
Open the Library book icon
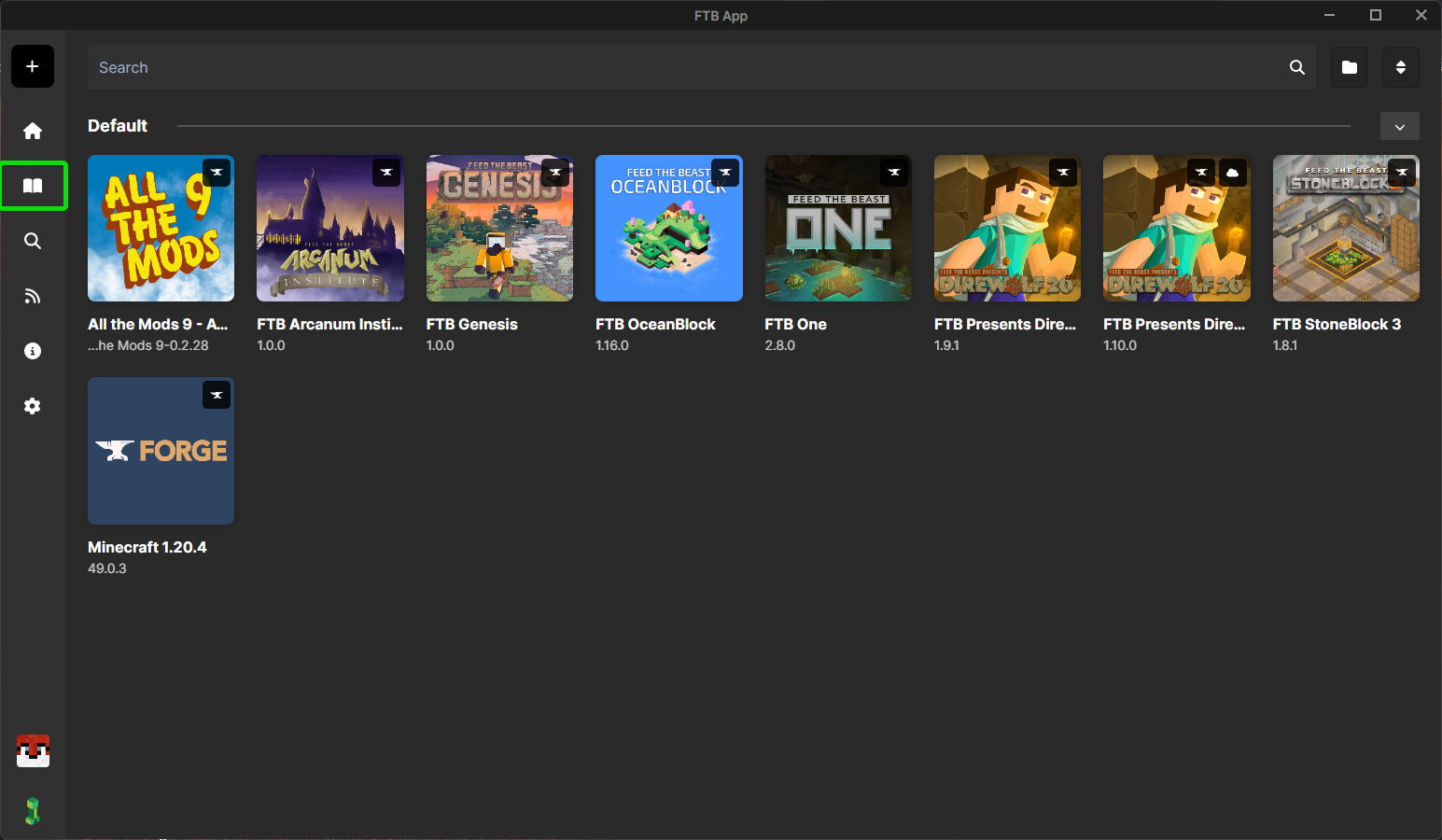tap(33, 186)
